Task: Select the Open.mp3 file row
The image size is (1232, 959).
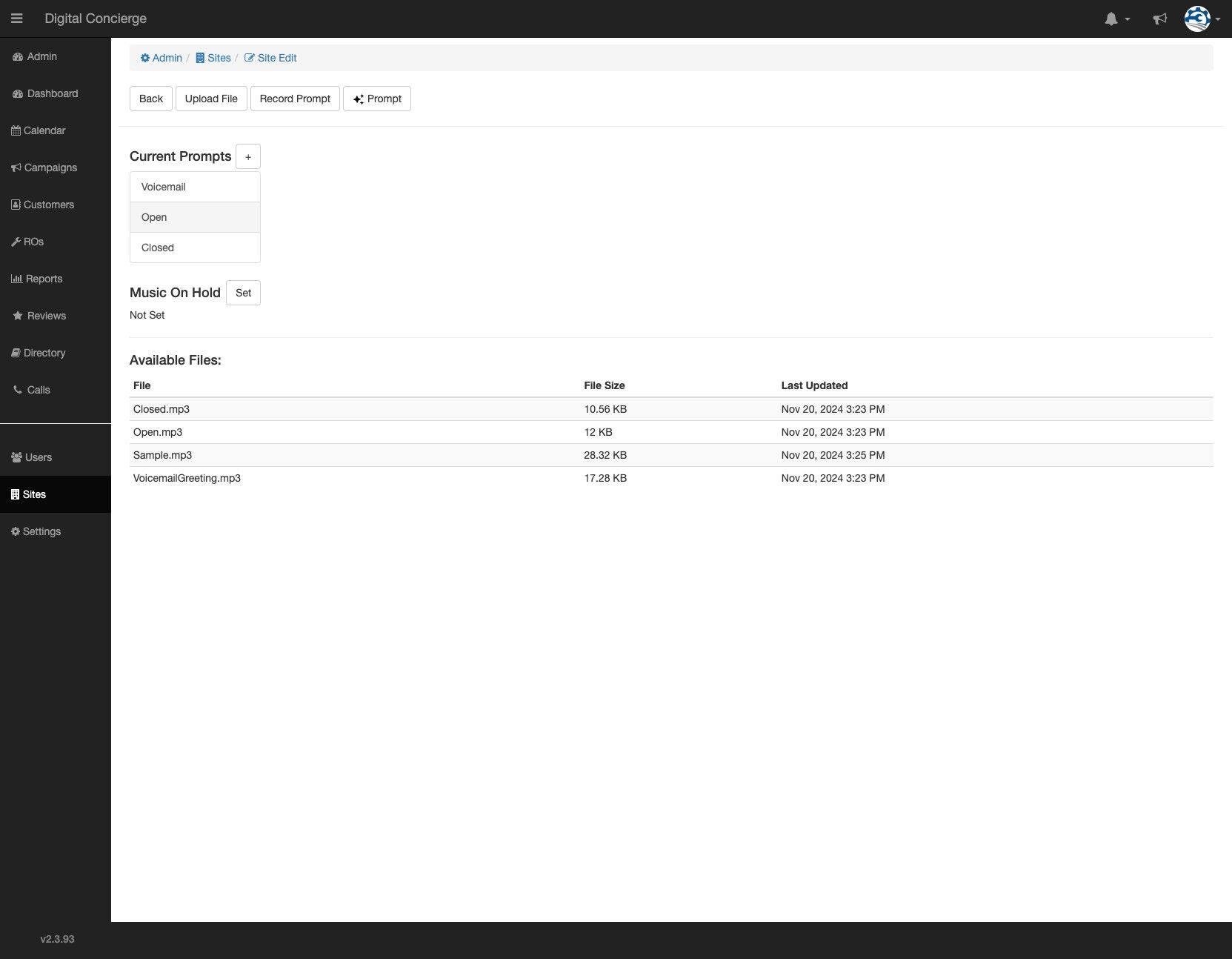Action: 671,432
